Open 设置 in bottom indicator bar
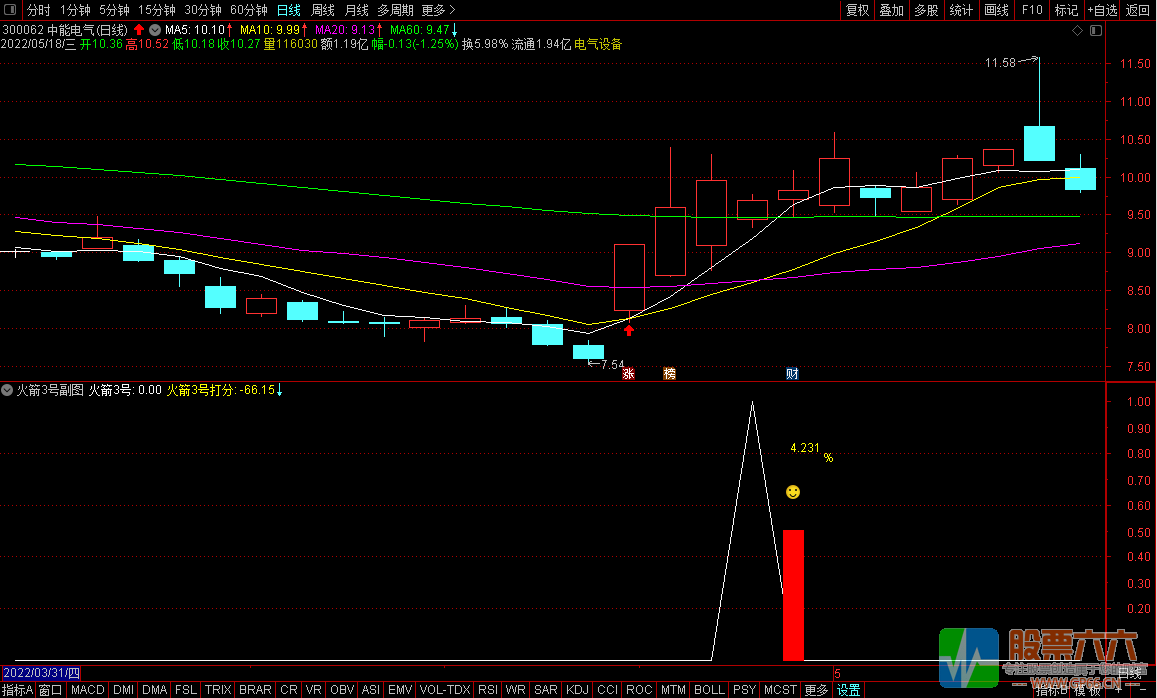Image resolution: width=1157 pixels, height=698 pixels. pos(849,690)
